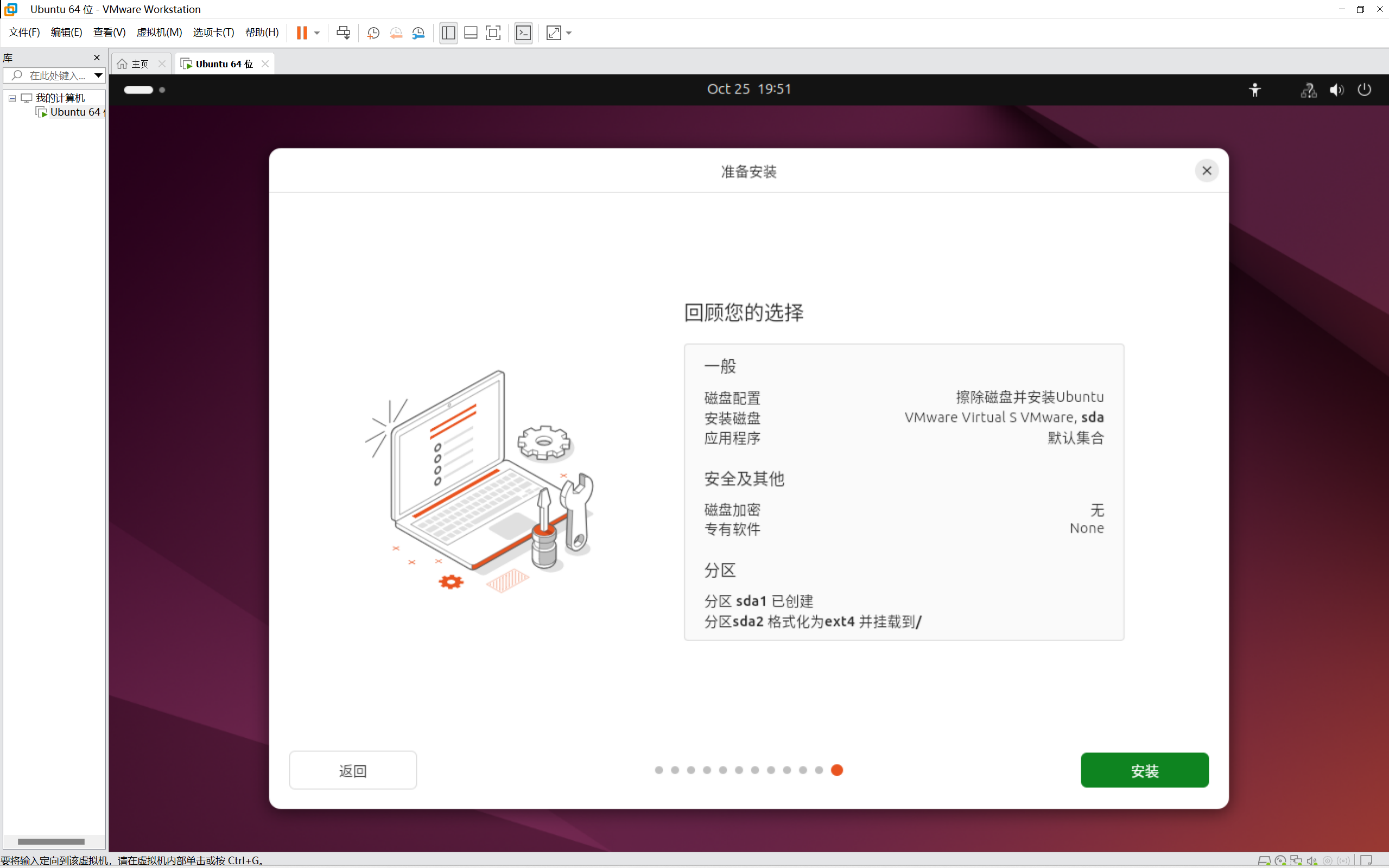Collapse the 我的计算机 tree node
Viewport: 1389px width, 868px height.
(12, 98)
